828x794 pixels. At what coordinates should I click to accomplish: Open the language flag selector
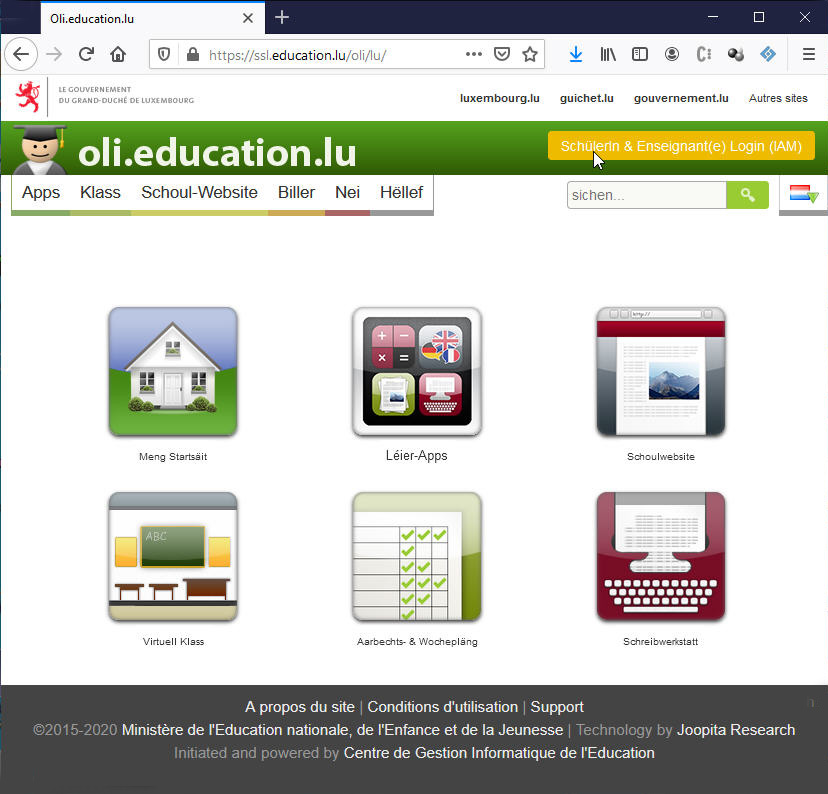tap(803, 194)
